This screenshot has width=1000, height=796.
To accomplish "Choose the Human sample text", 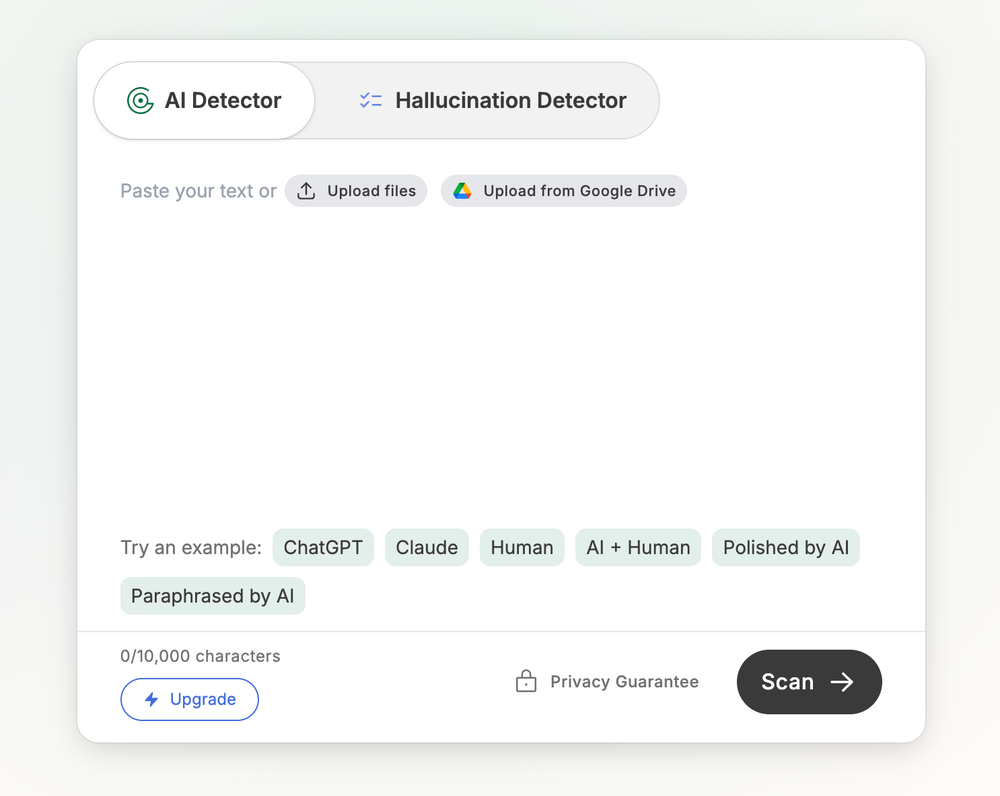I will 522,547.
